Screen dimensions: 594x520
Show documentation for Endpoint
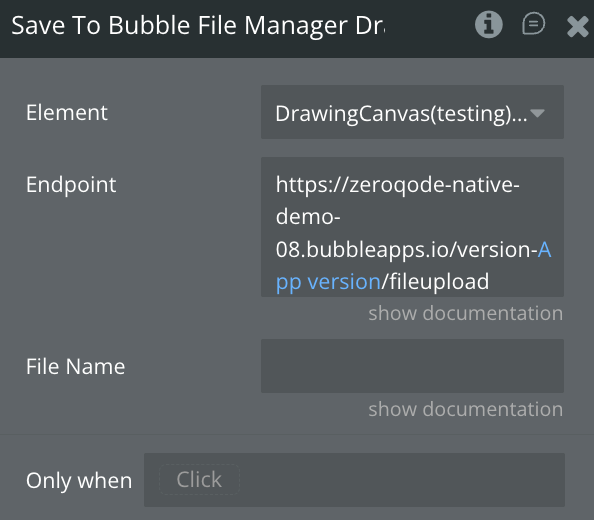coord(466,313)
